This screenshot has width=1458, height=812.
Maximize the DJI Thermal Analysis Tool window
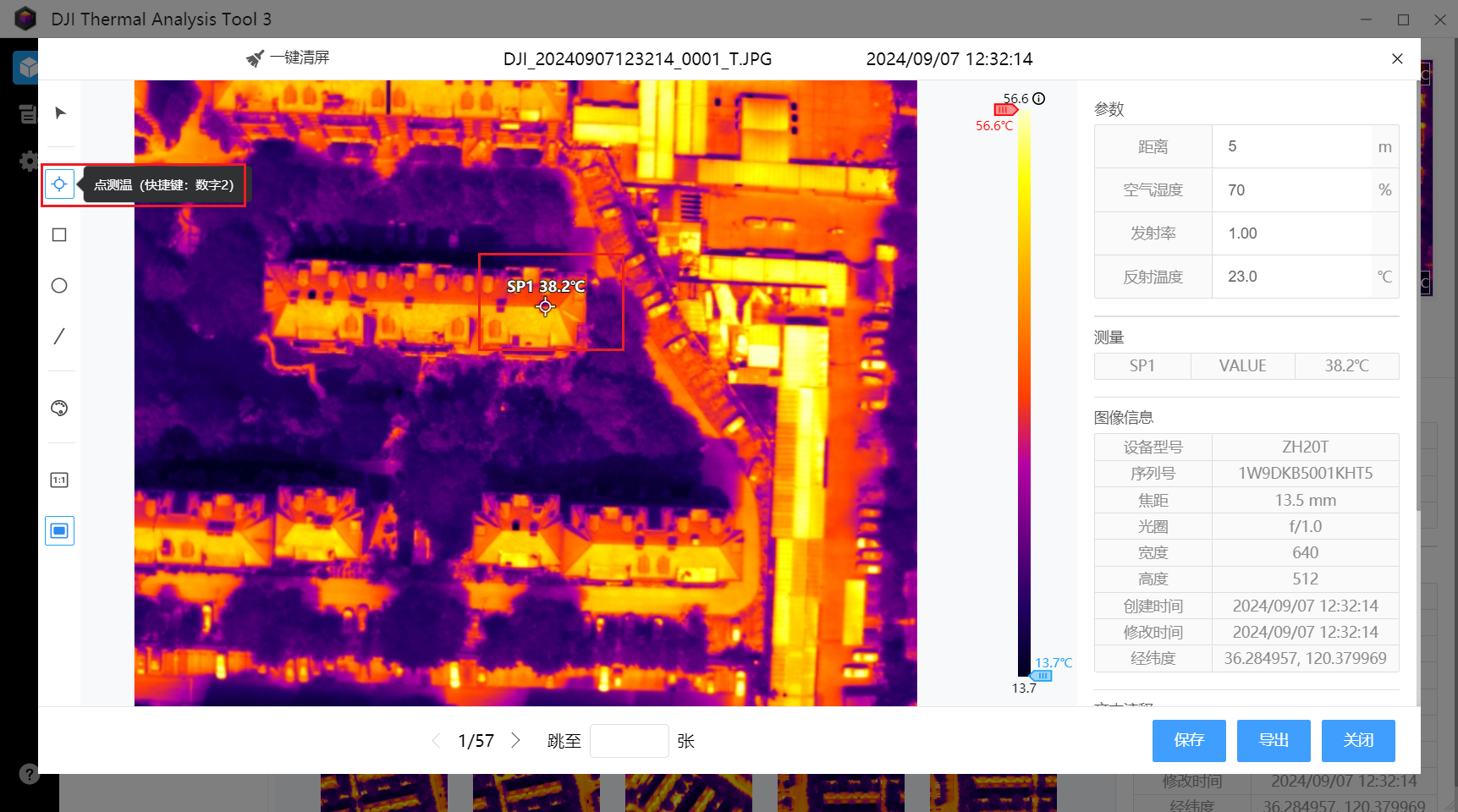tap(1403, 19)
